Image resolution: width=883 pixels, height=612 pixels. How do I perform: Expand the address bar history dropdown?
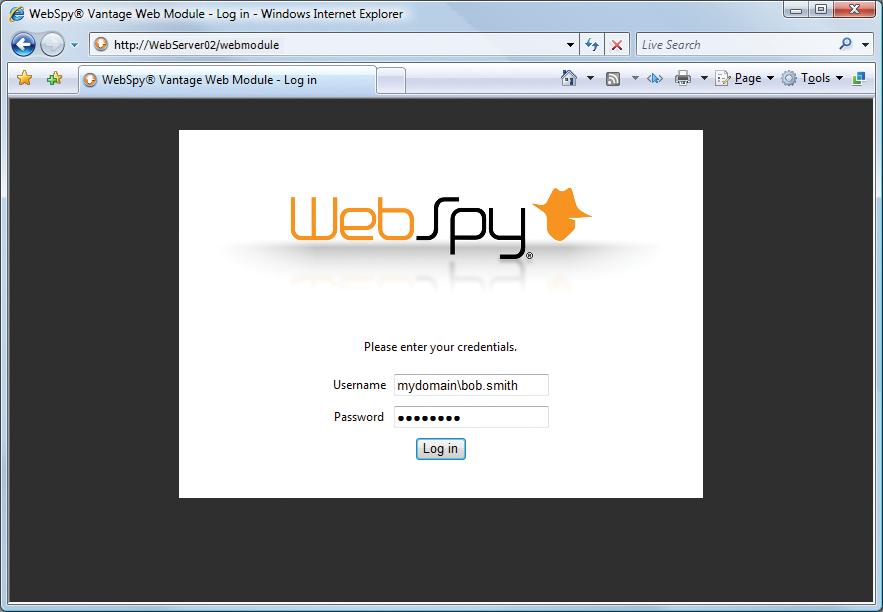(x=570, y=44)
